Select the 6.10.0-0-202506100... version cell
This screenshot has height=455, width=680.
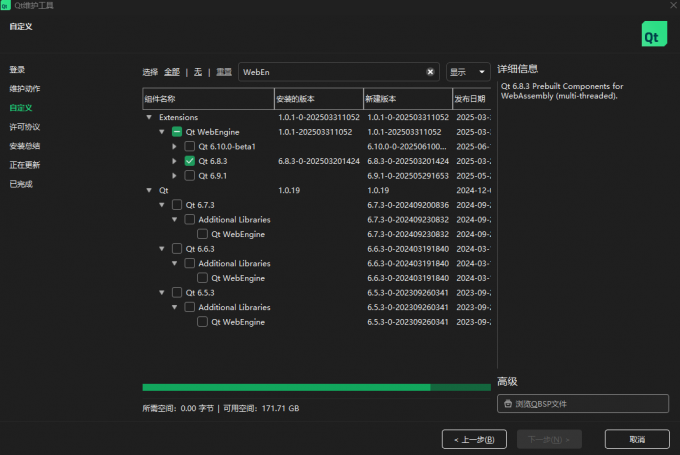pyautogui.click(x=406, y=147)
